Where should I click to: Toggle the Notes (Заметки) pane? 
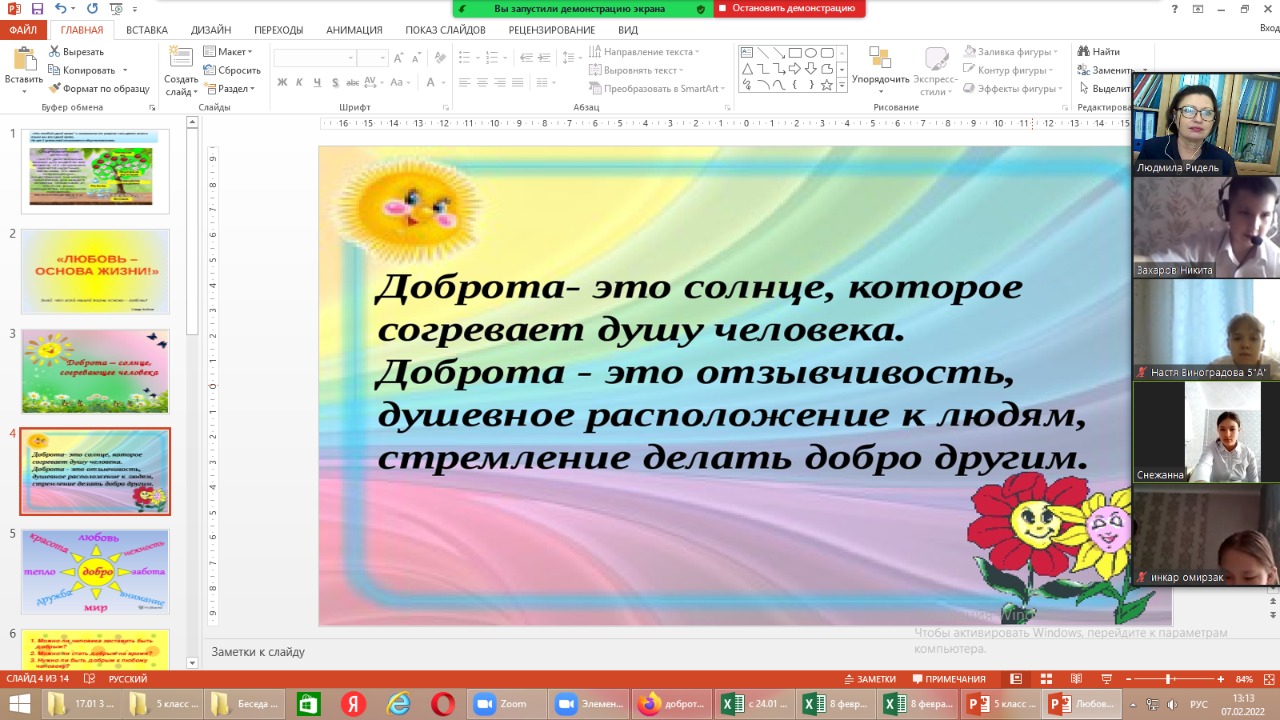(869, 680)
